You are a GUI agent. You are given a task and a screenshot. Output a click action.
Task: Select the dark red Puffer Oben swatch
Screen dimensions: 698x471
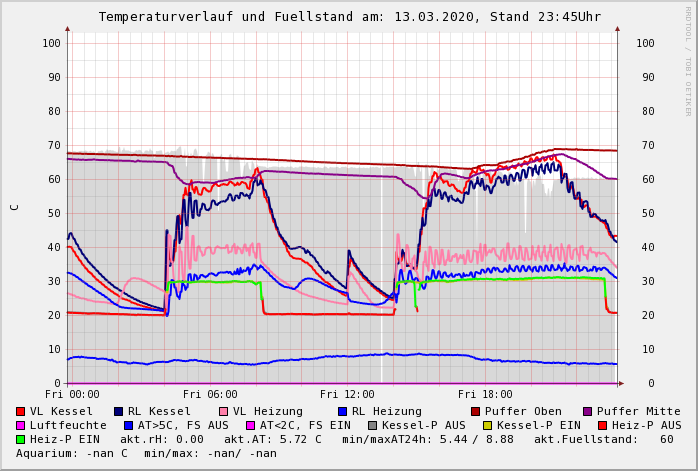475,412
